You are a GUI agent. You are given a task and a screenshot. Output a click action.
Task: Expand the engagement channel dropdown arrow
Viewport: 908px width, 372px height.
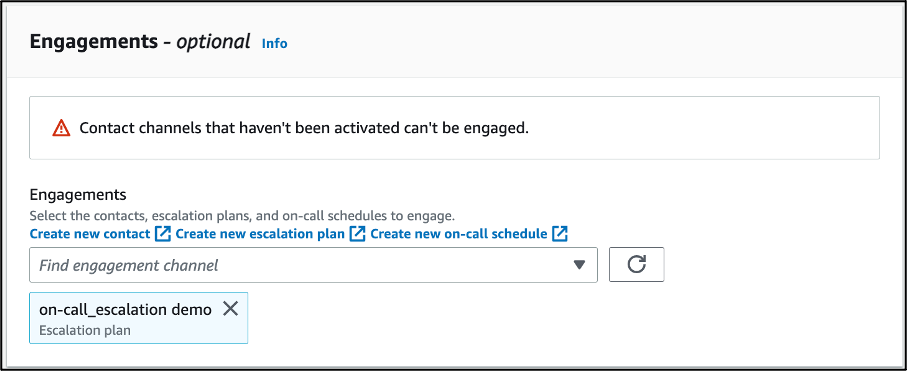click(579, 265)
